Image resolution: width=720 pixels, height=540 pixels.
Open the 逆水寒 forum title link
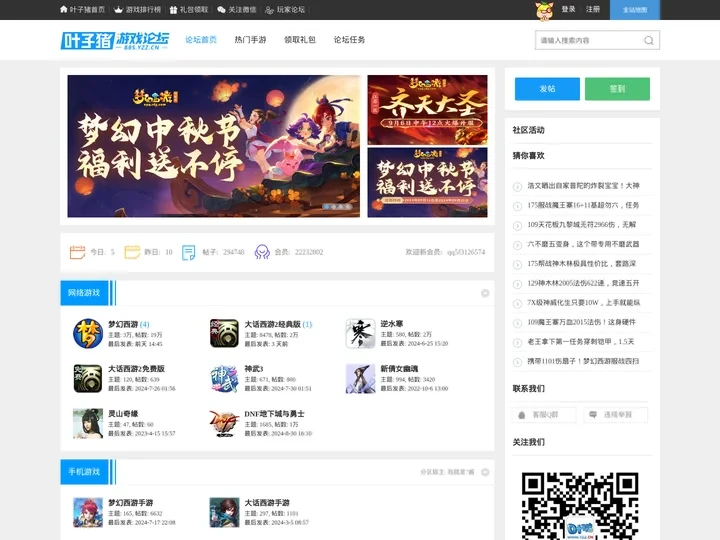(x=392, y=324)
